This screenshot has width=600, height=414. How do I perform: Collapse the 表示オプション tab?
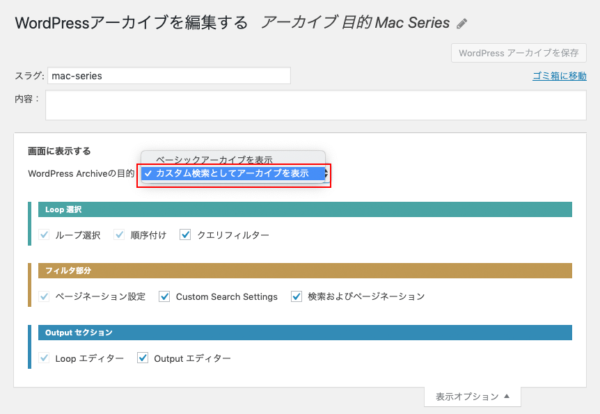click(473, 396)
